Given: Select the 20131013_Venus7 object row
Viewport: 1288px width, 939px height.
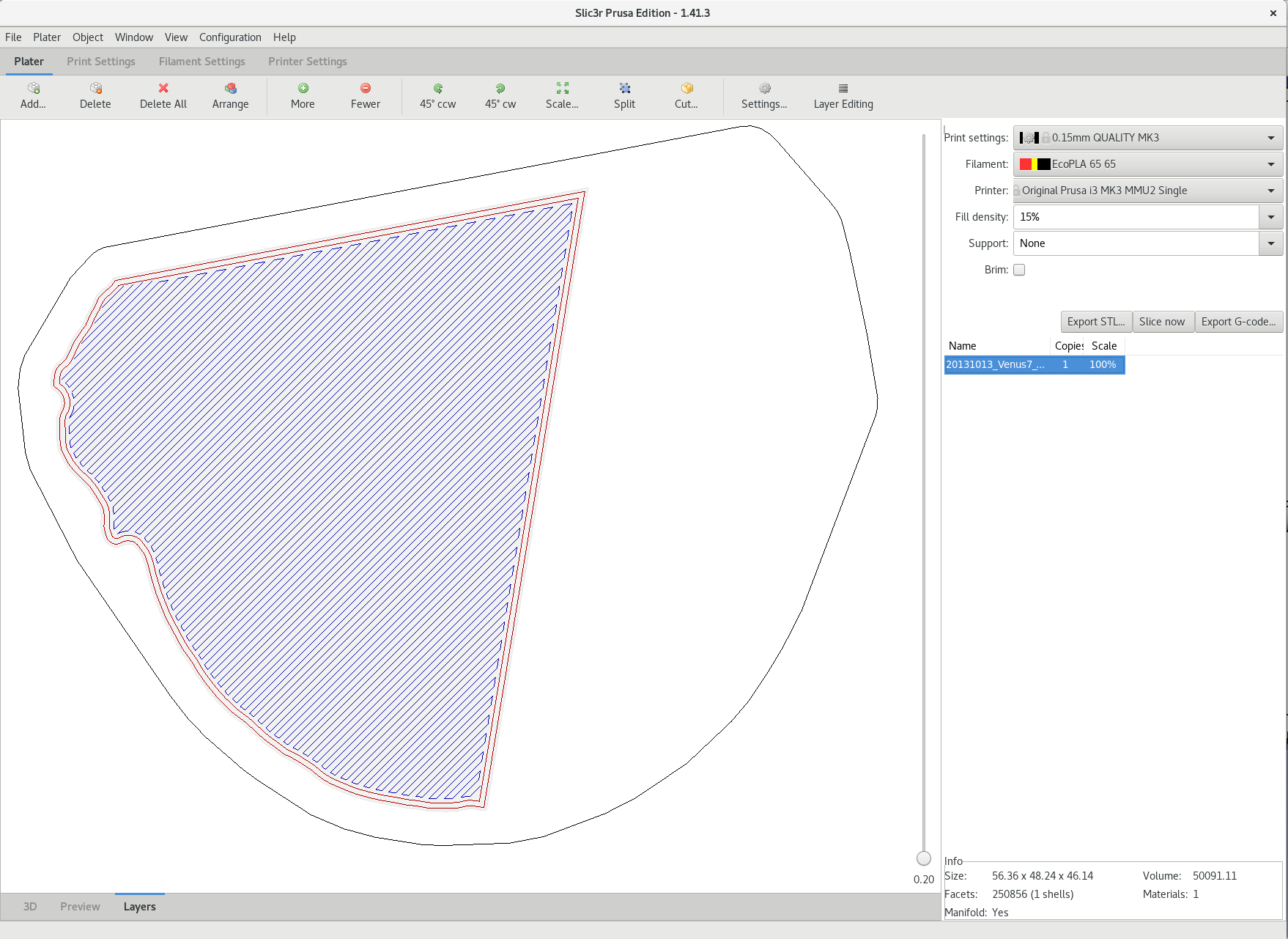Looking at the screenshot, I should [1035, 364].
